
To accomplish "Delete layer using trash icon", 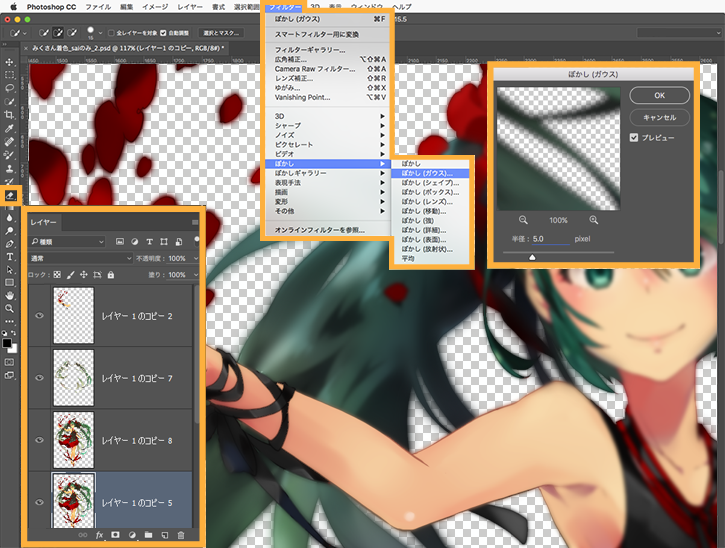I will [181, 535].
